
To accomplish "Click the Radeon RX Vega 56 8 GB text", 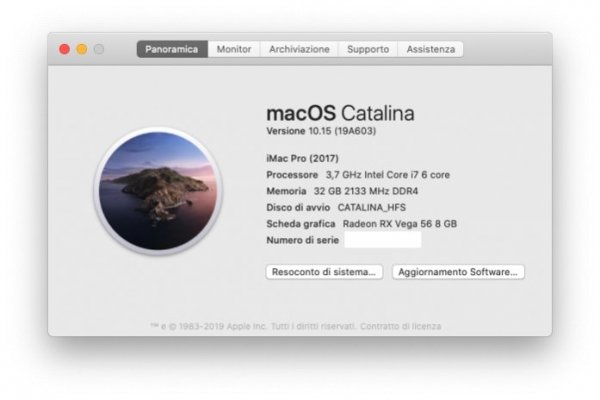I will pos(399,224).
